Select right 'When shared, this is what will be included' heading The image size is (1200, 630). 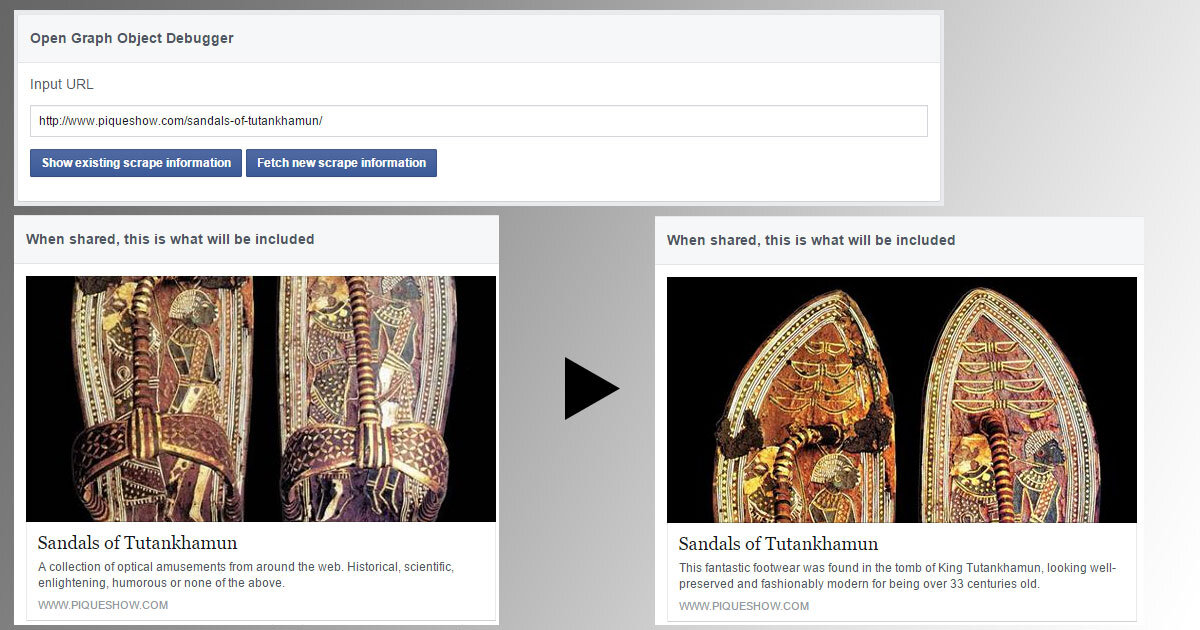[x=811, y=240]
